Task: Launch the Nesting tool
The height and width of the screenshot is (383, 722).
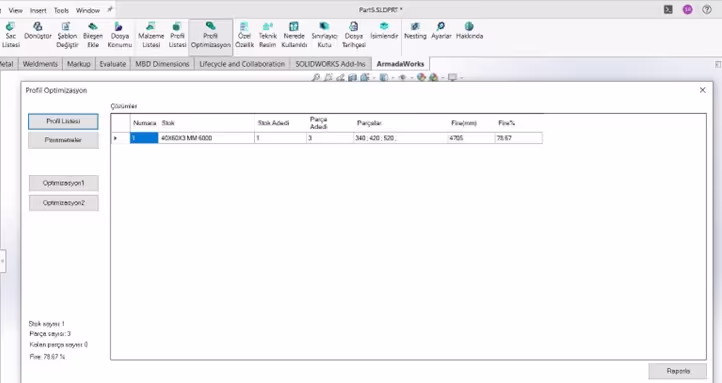Action: pyautogui.click(x=415, y=31)
